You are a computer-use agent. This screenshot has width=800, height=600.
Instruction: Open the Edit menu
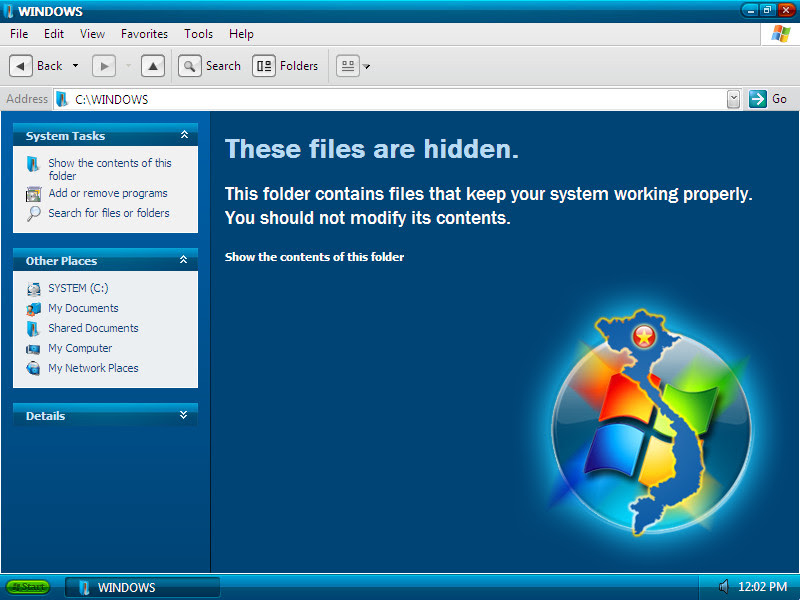(x=54, y=34)
